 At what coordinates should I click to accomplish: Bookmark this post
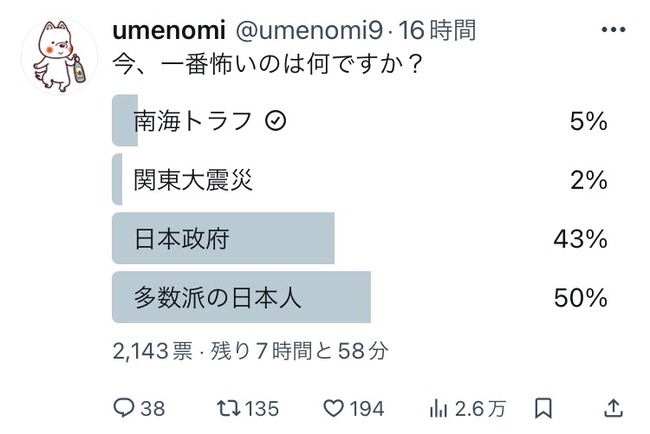click(x=543, y=408)
